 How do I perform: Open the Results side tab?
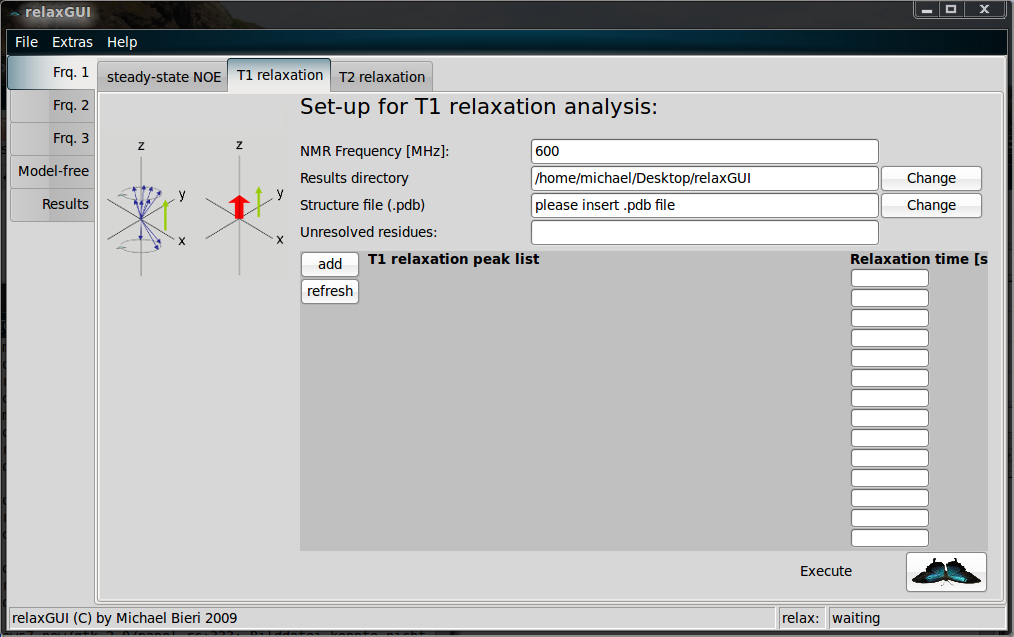(x=53, y=204)
